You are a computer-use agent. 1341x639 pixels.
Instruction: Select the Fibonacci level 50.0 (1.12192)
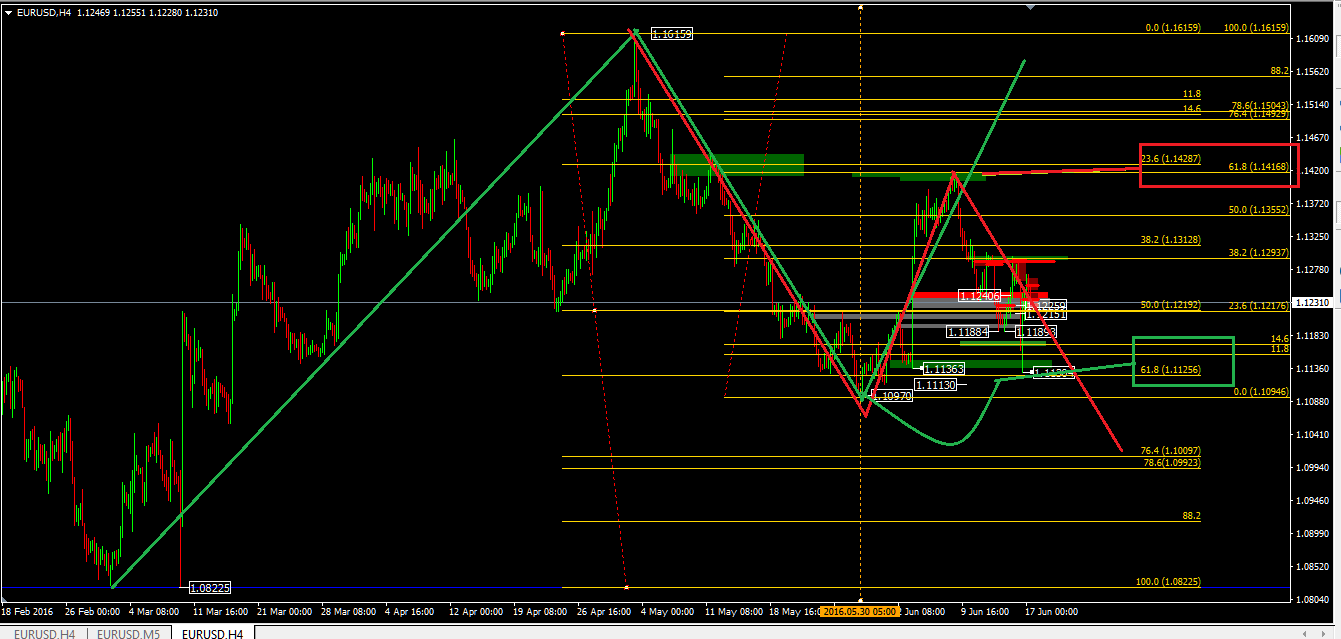pyautogui.click(x=1171, y=305)
